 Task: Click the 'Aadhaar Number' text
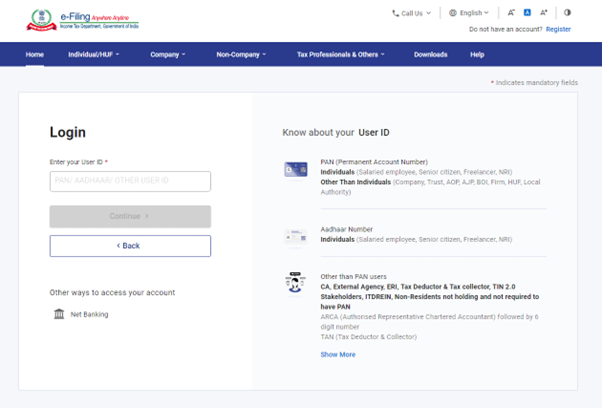click(347, 229)
